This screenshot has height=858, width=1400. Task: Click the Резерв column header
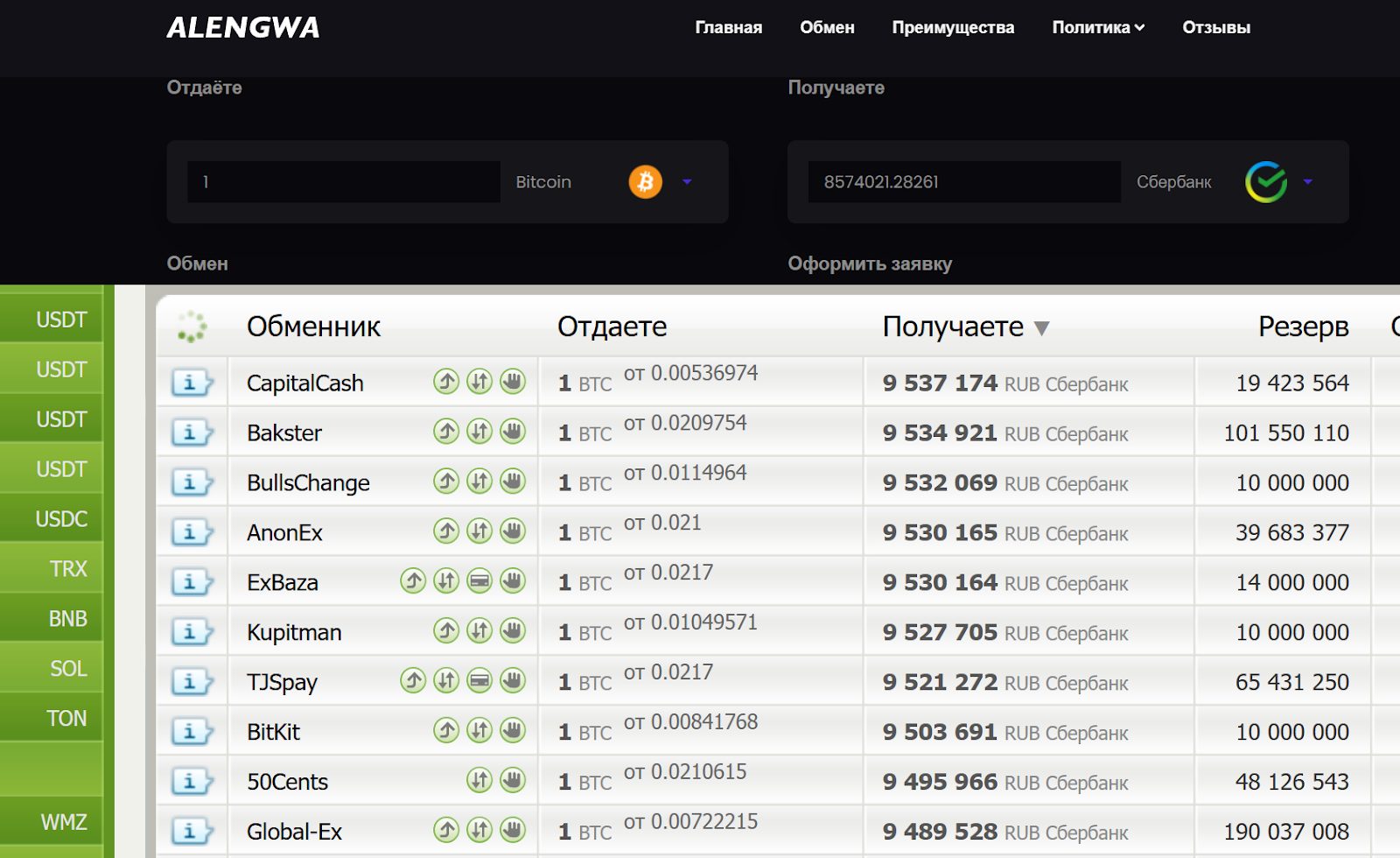click(x=1303, y=327)
